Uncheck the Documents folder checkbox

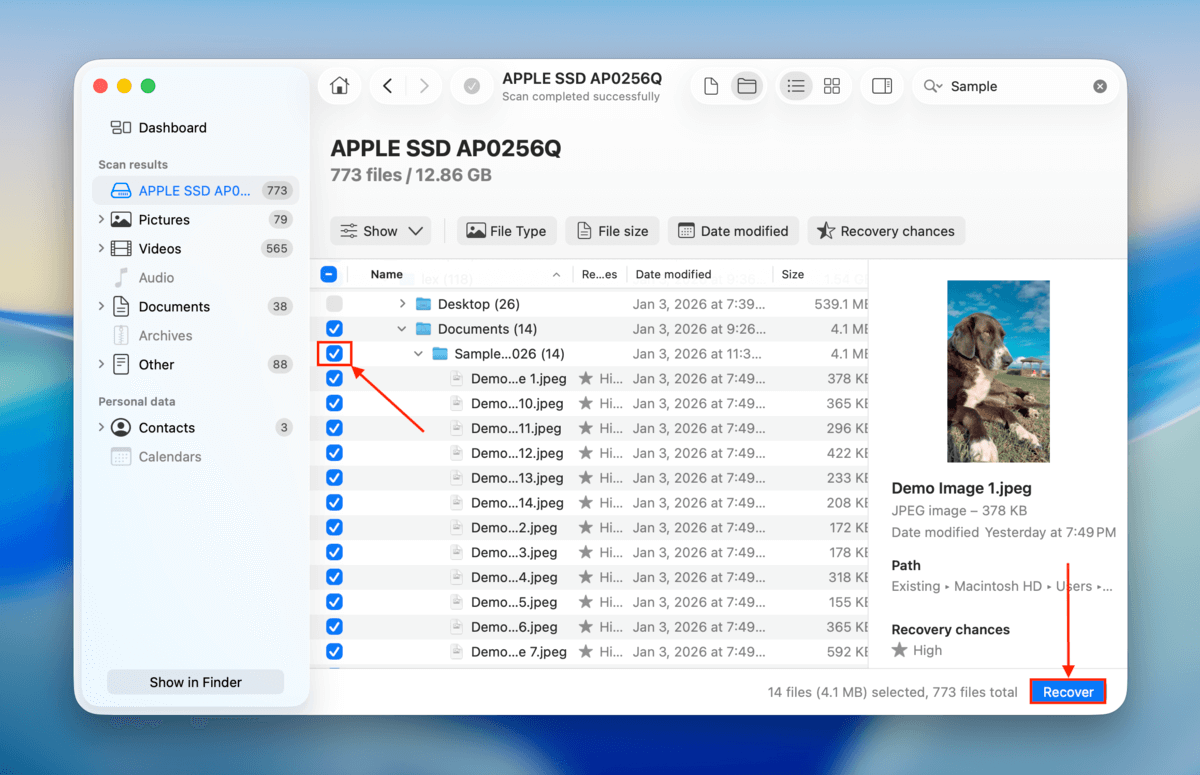click(x=334, y=328)
